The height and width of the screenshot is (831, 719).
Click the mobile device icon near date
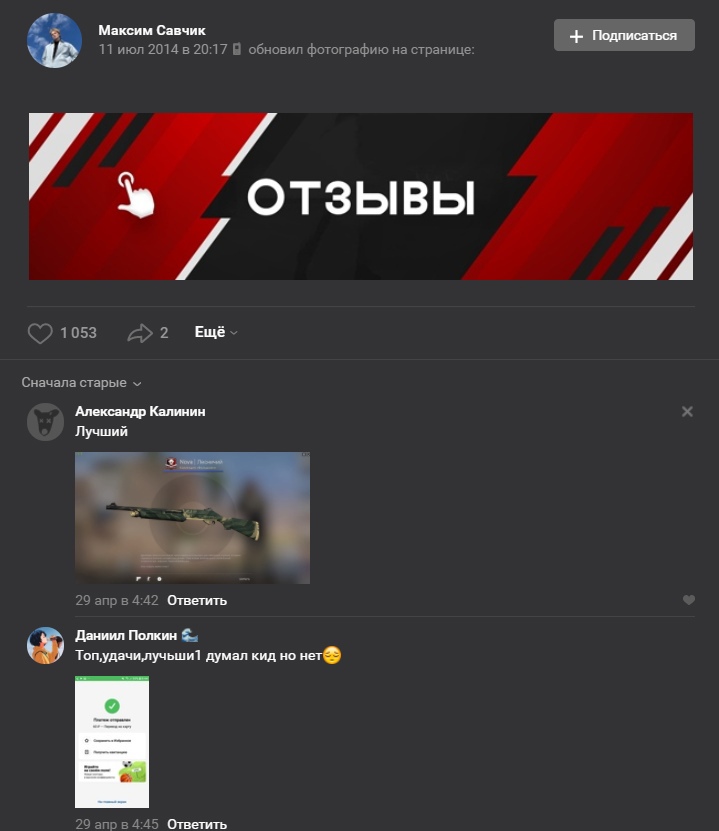[237, 49]
